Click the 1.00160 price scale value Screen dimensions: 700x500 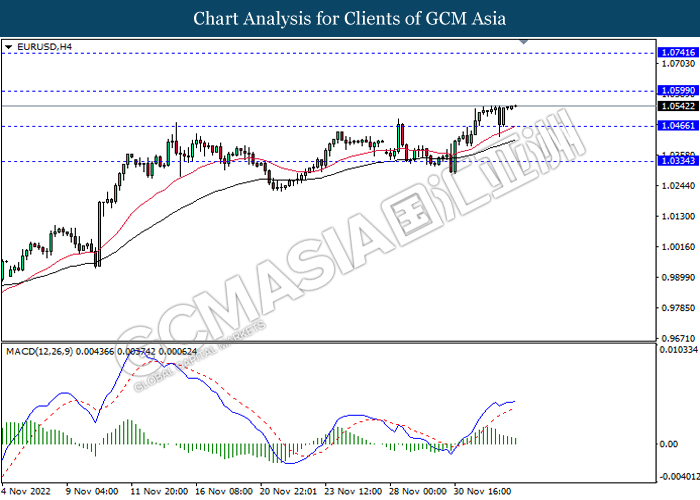coord(678,247)
